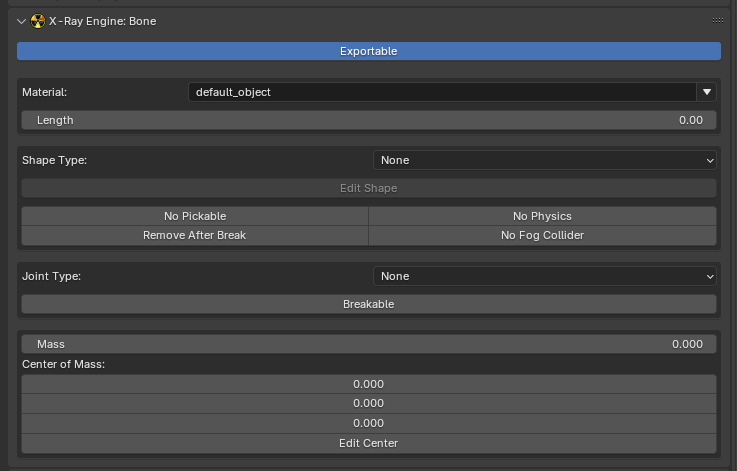
Task: Collapse the X-Ray Engine: Bone panel
Action: click(22, 21)
